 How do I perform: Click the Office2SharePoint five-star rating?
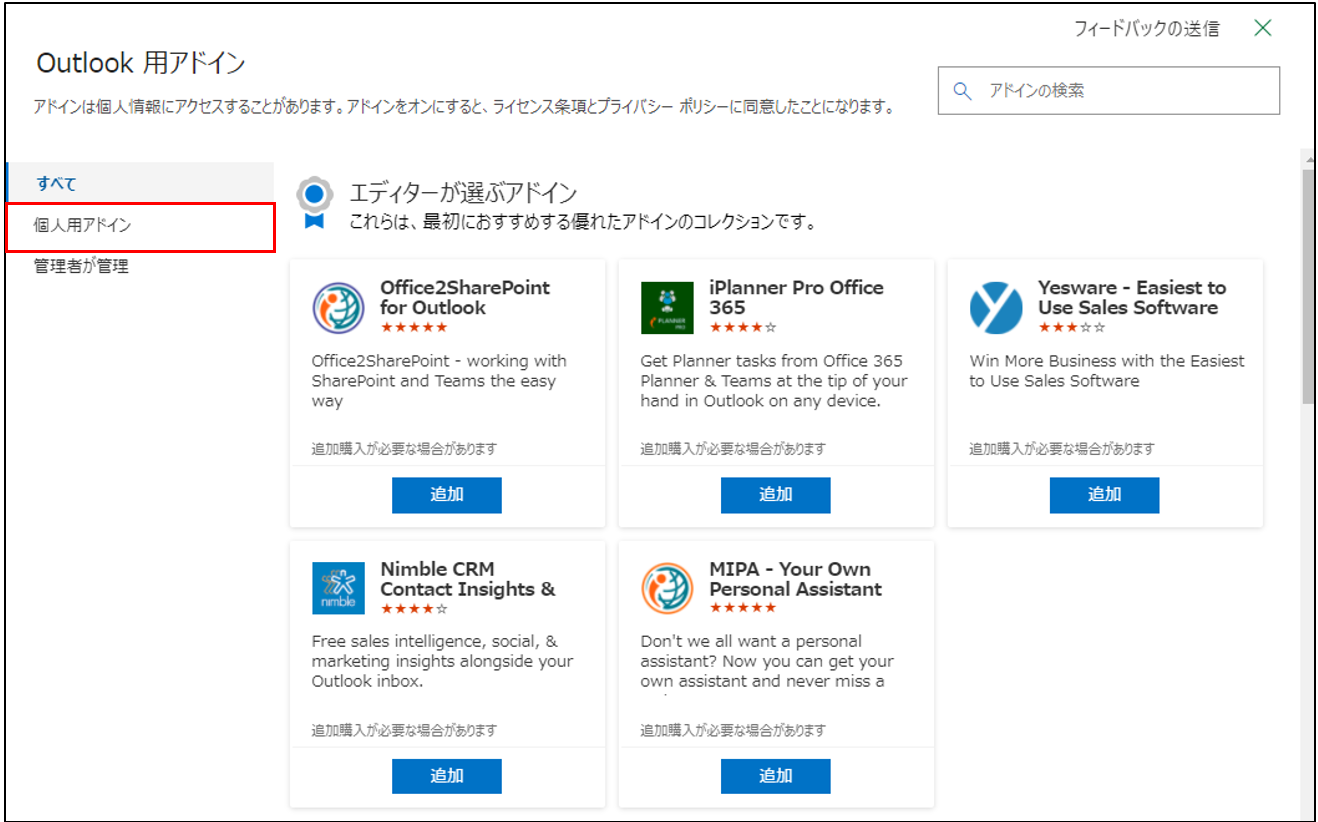[413, 327]
